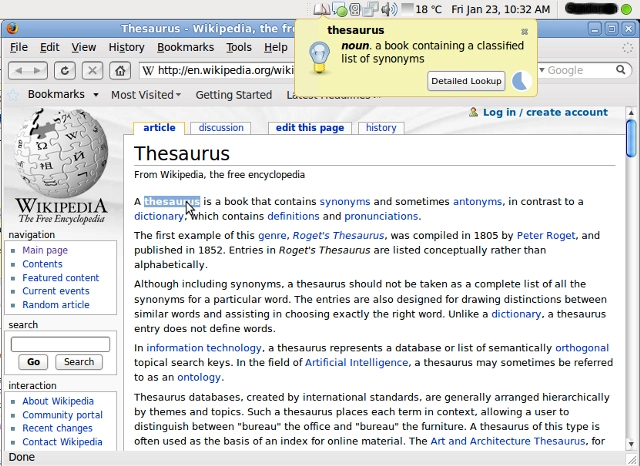Go to Wikipedia Main page
Viewport: 640px width, 466px height.
tap(45, 250)
